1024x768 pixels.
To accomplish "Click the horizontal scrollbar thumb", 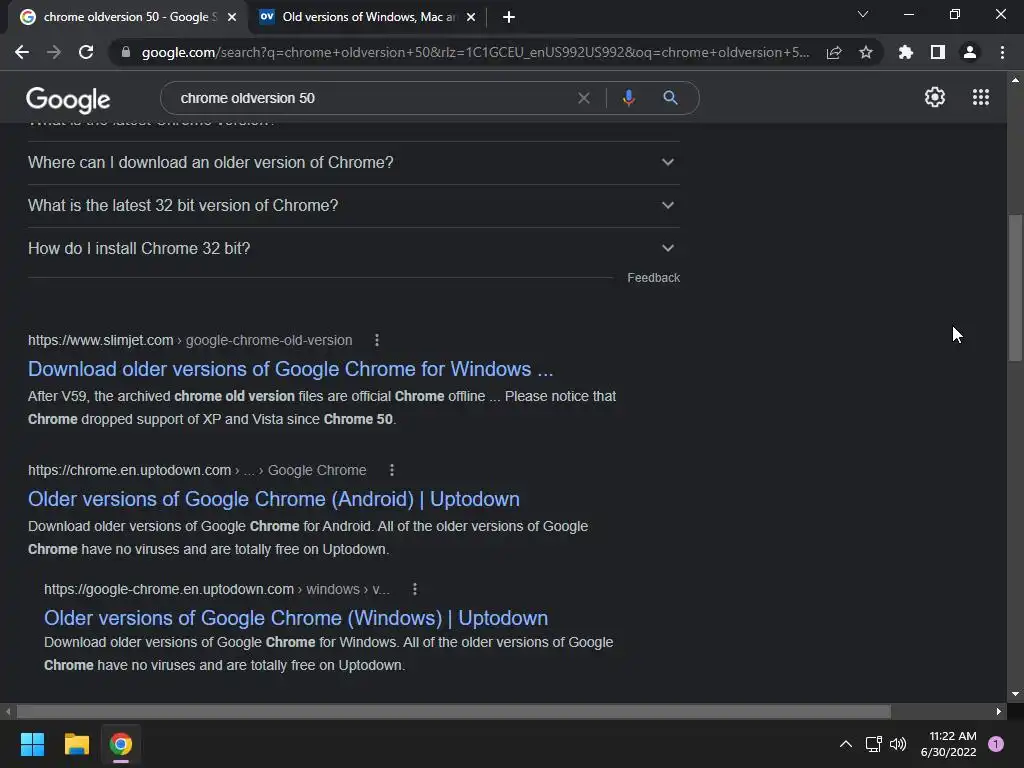I will [x=454, y=711].
